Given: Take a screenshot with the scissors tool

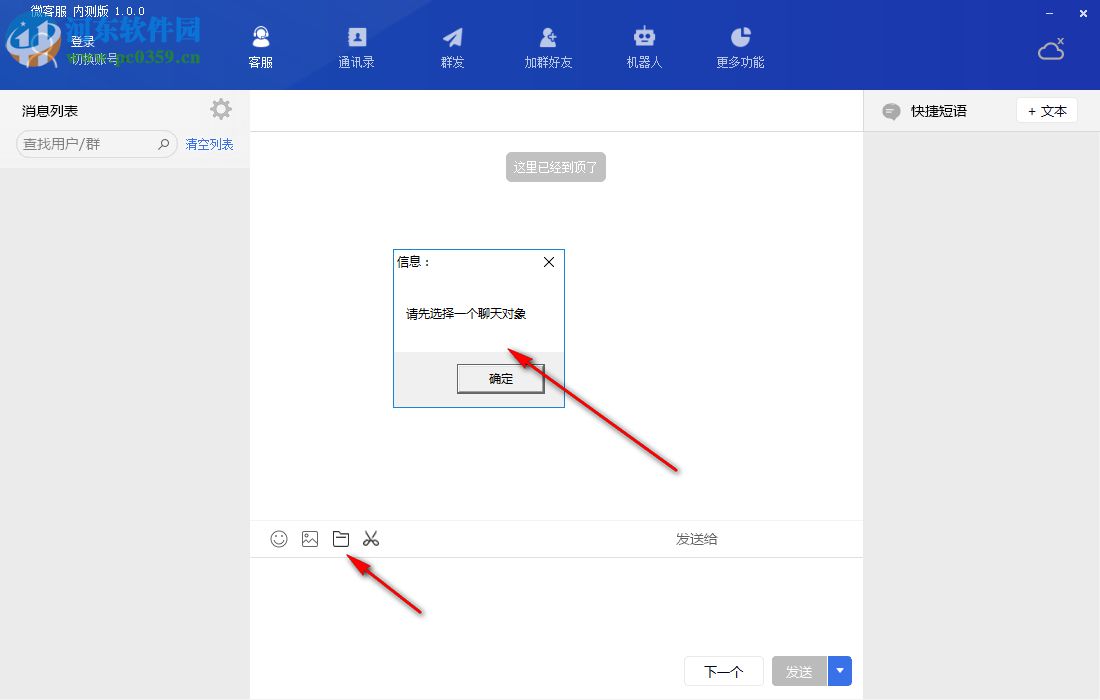Looking at the screenshot, I should (370, 538).
